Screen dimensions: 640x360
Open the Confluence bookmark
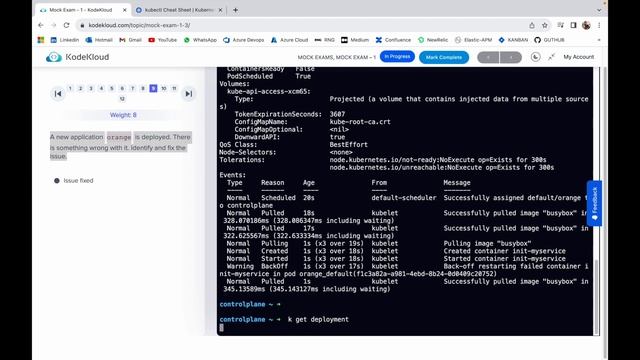point(393,40)
